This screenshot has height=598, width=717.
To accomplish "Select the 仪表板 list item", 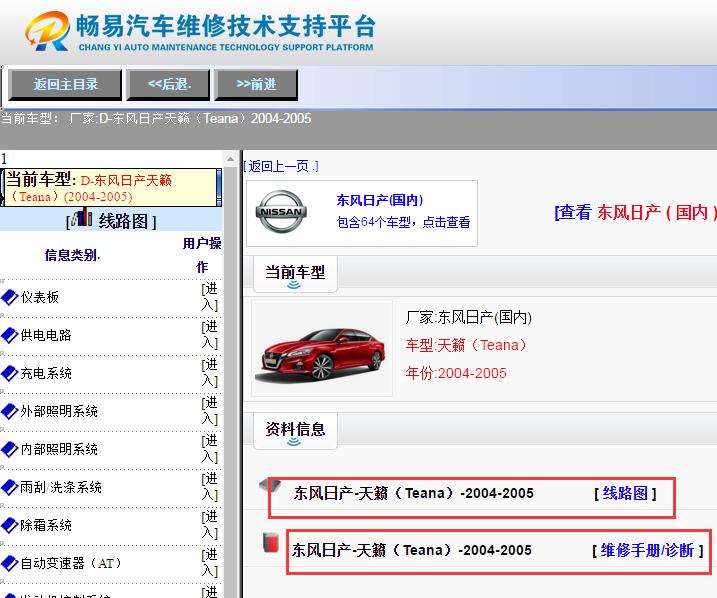I will click(40, 298).
